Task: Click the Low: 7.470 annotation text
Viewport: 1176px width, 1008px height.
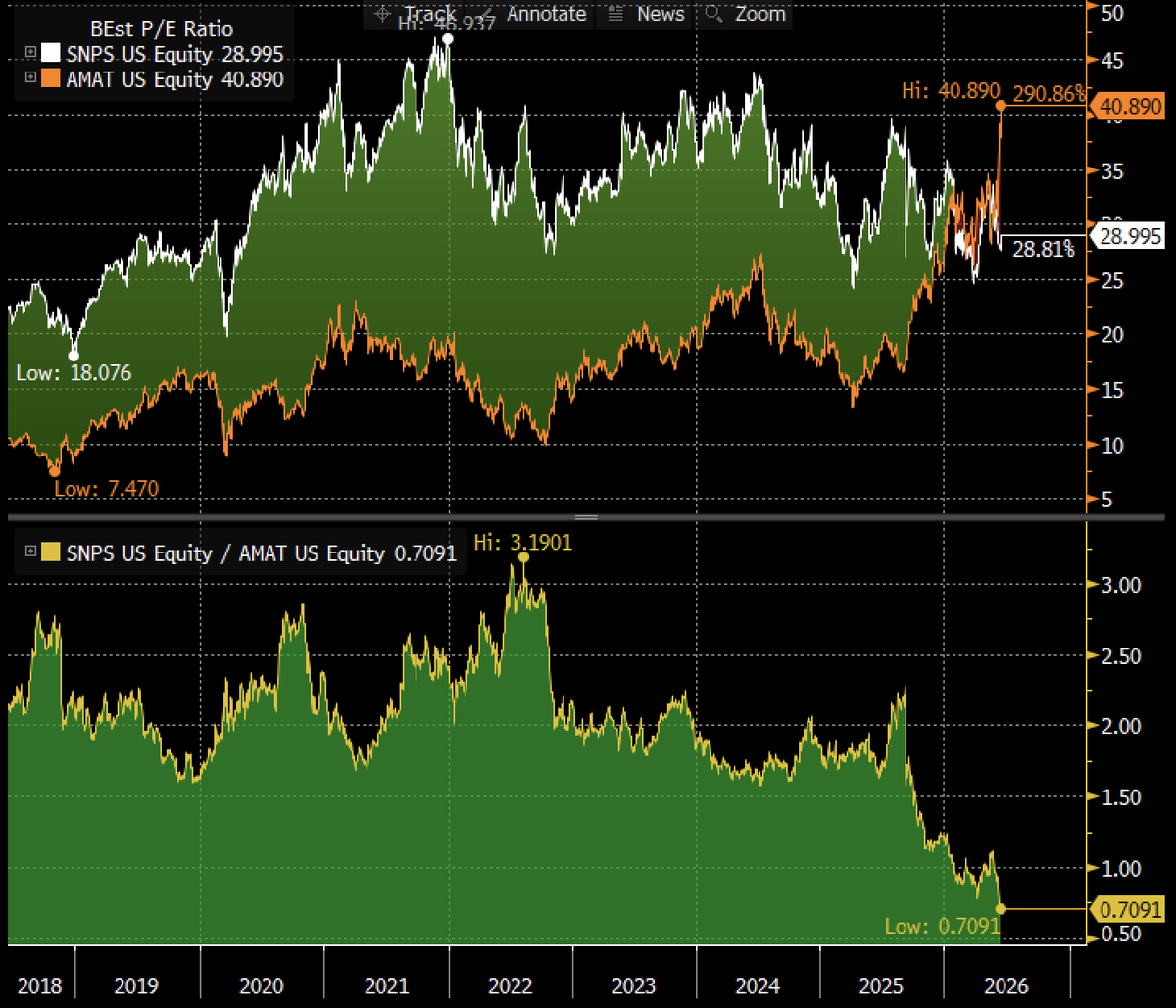Action: 106,488
